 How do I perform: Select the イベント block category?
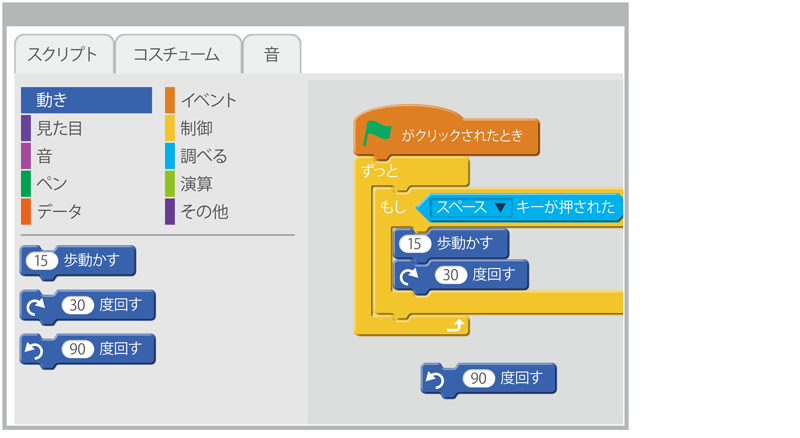tap(201, 100)
